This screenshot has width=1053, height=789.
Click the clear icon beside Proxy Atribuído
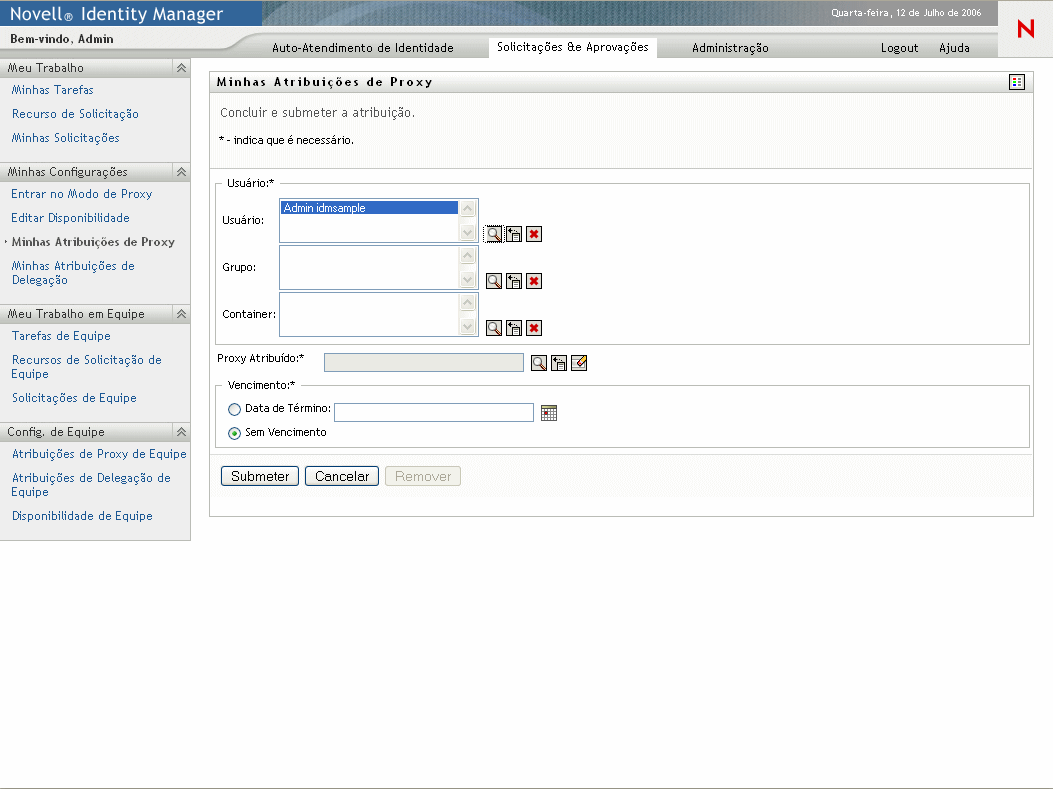click(579, 363)
